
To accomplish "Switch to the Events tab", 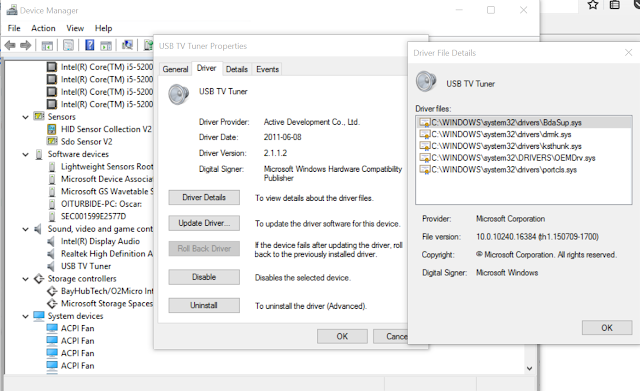I will click(267, 69).
